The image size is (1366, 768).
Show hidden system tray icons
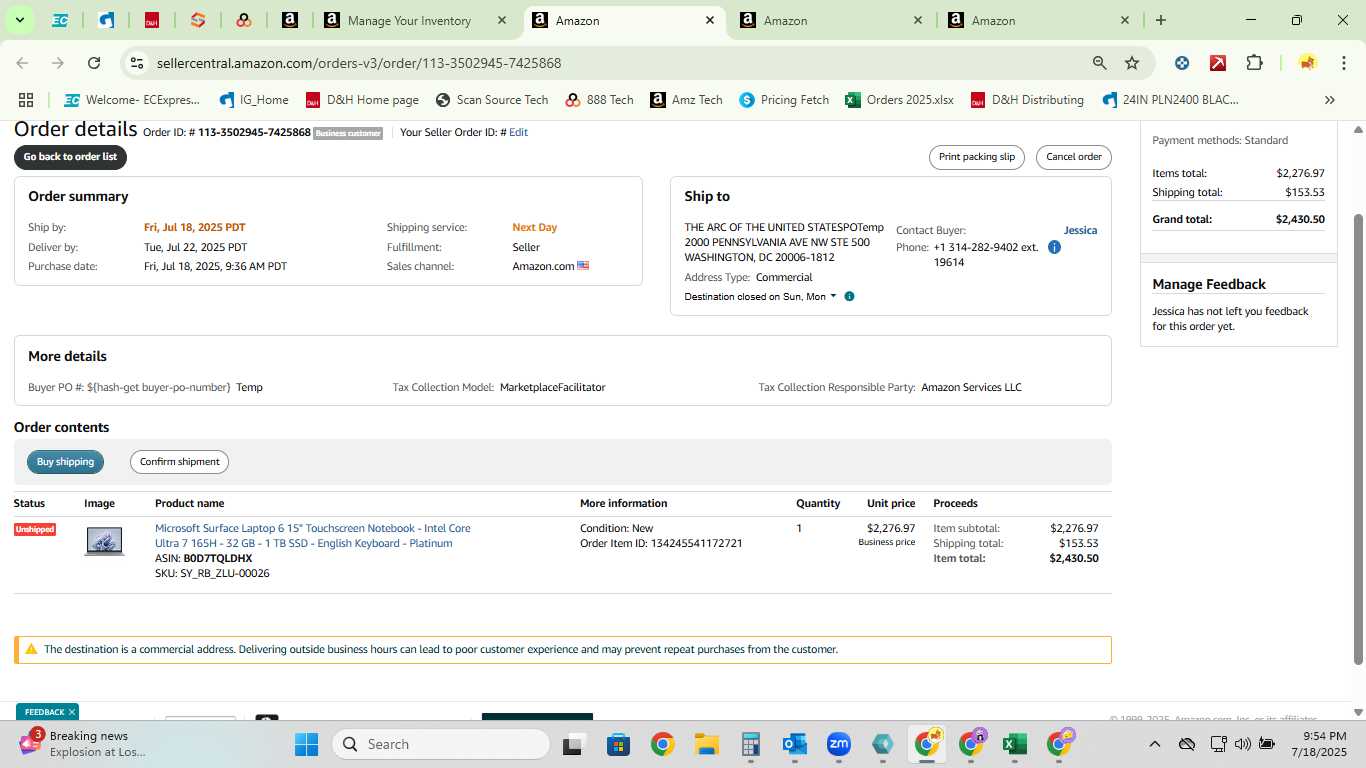[x=1154, y=744]
